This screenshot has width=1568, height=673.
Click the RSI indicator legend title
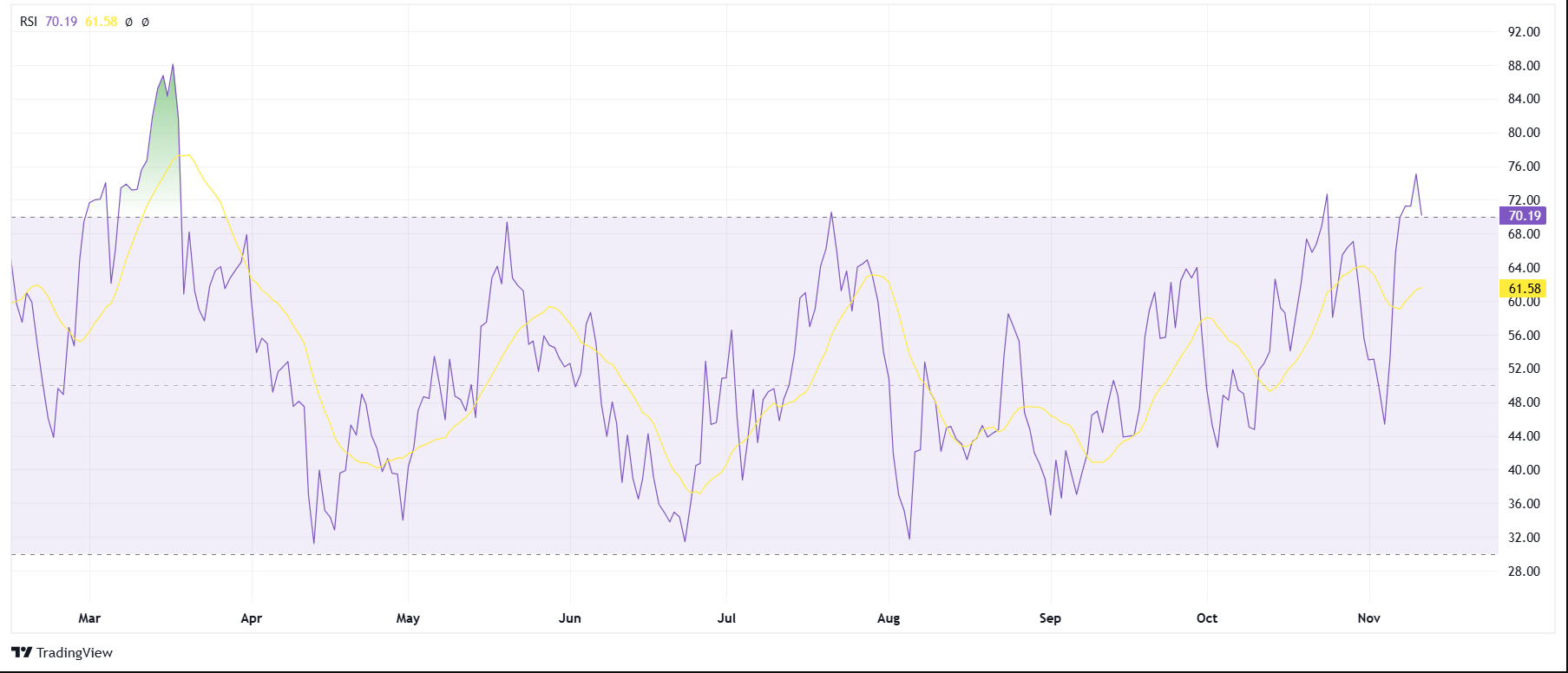(29, 22)
